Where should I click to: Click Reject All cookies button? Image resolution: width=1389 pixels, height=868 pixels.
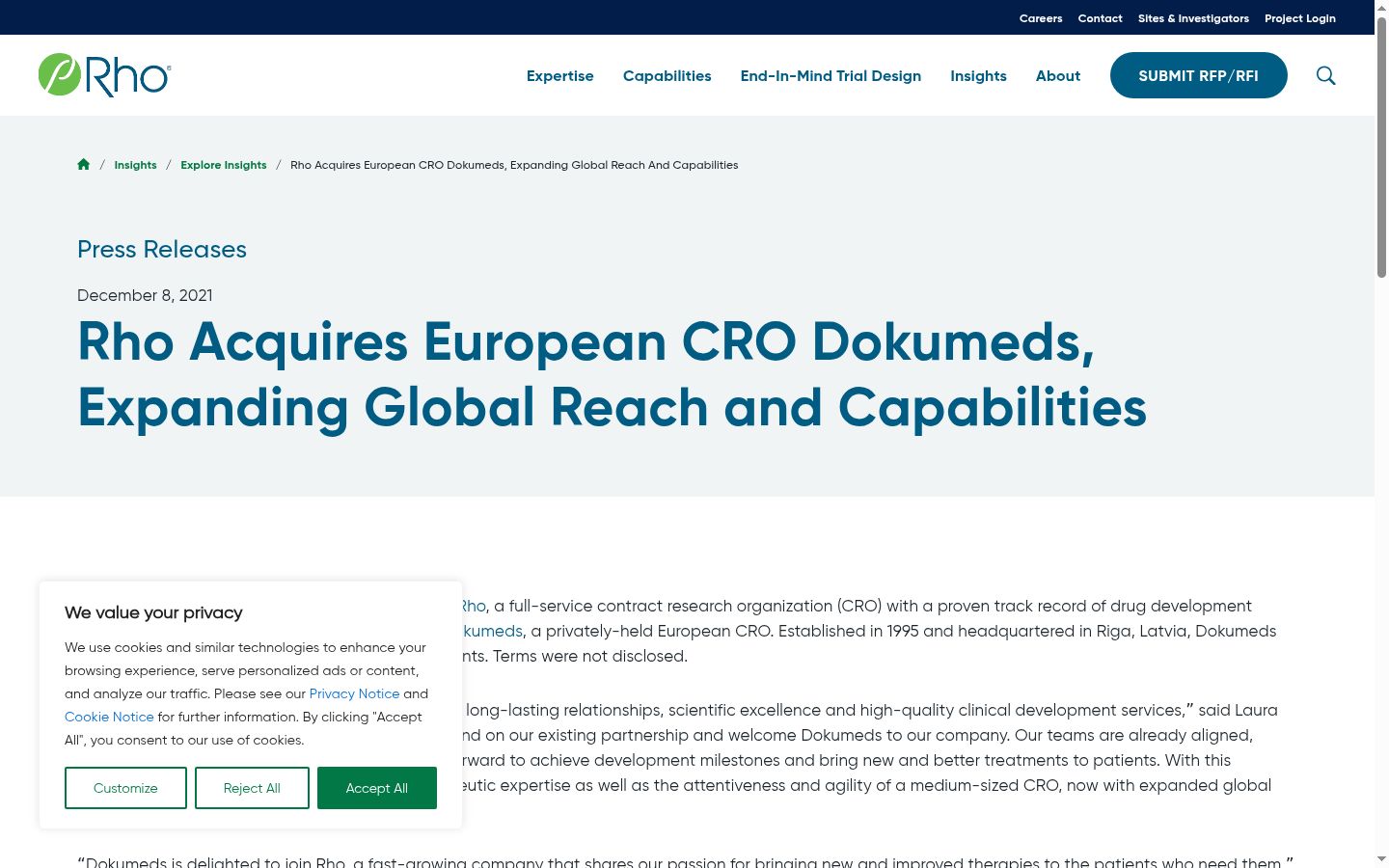pos(252,788)
